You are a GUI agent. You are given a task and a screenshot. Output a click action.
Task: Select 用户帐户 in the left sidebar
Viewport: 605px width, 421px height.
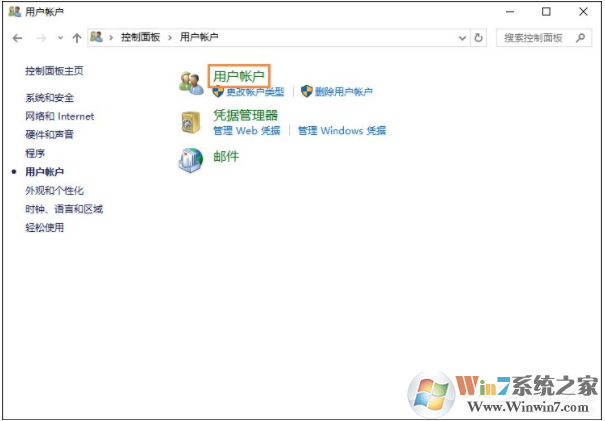point(44,172)
